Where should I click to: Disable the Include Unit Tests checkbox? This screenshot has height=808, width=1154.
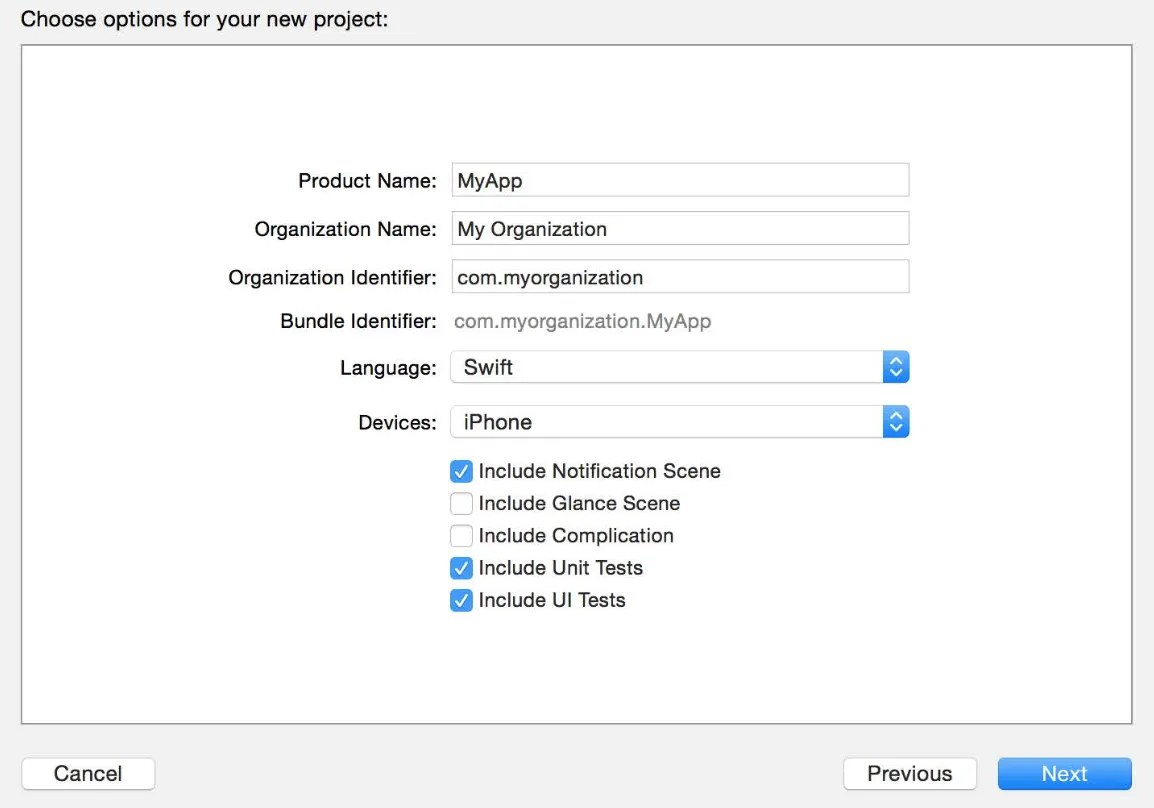click(461, 568)
